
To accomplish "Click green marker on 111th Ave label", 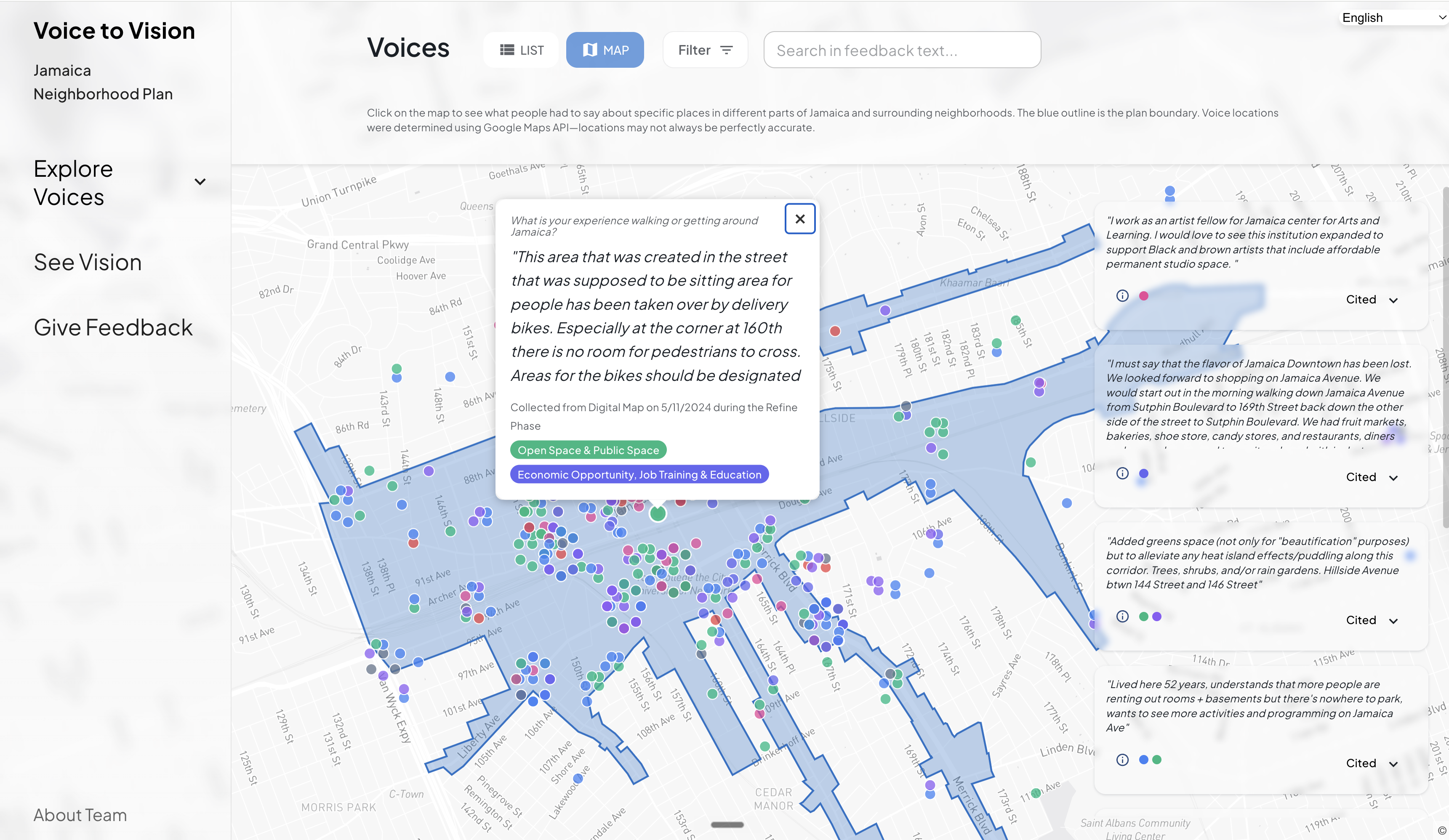I will [x=1036, y=793].
